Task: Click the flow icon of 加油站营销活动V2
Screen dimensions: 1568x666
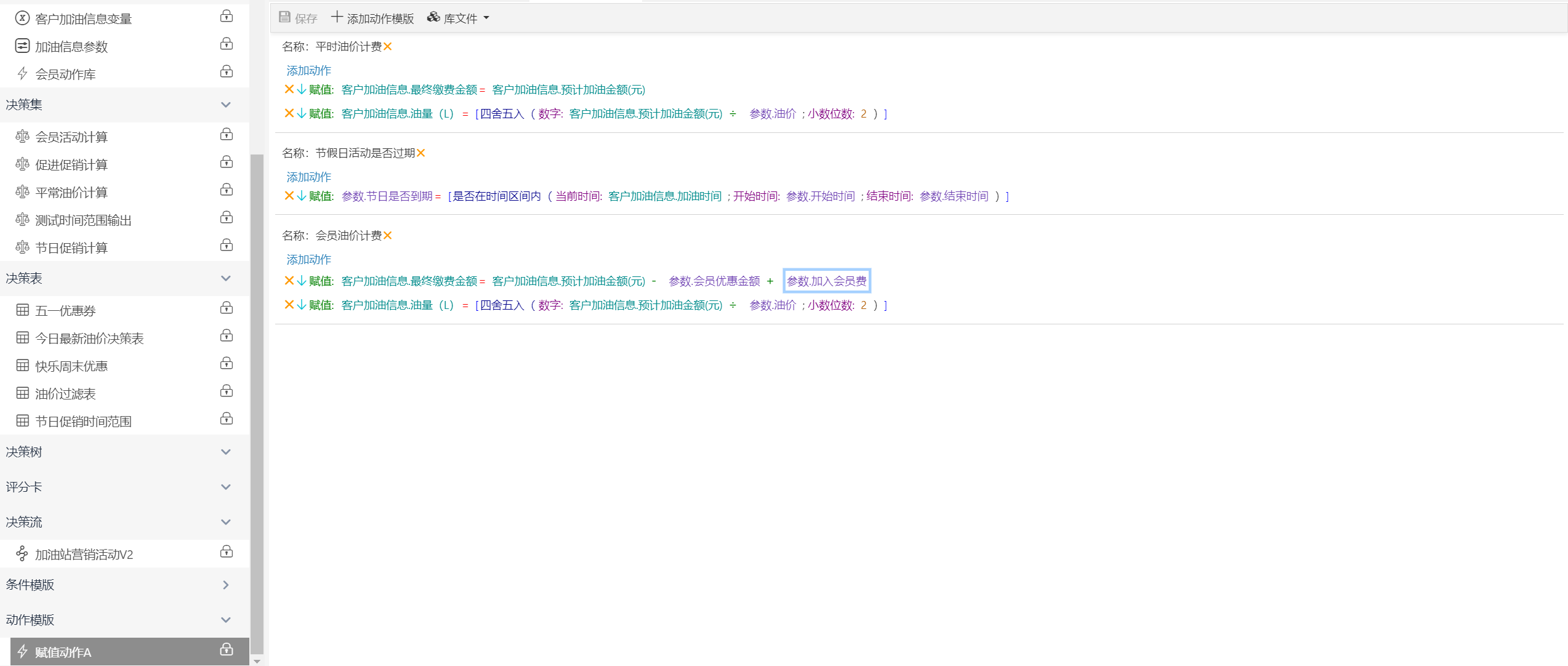Action: point(22,554)
